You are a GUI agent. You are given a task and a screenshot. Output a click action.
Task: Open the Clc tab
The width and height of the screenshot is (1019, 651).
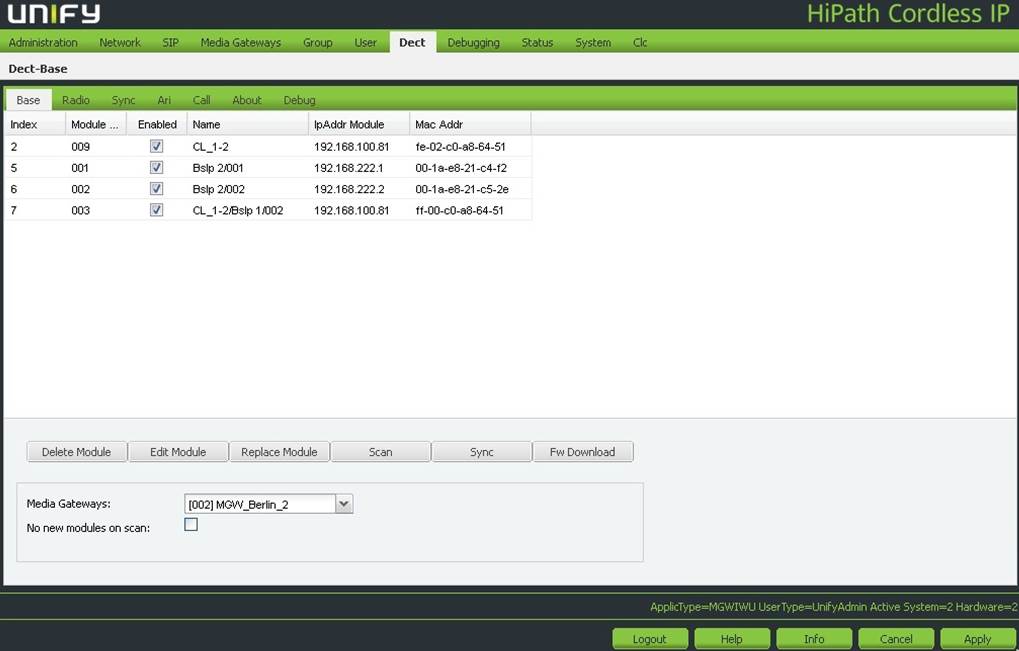[639, 42]
